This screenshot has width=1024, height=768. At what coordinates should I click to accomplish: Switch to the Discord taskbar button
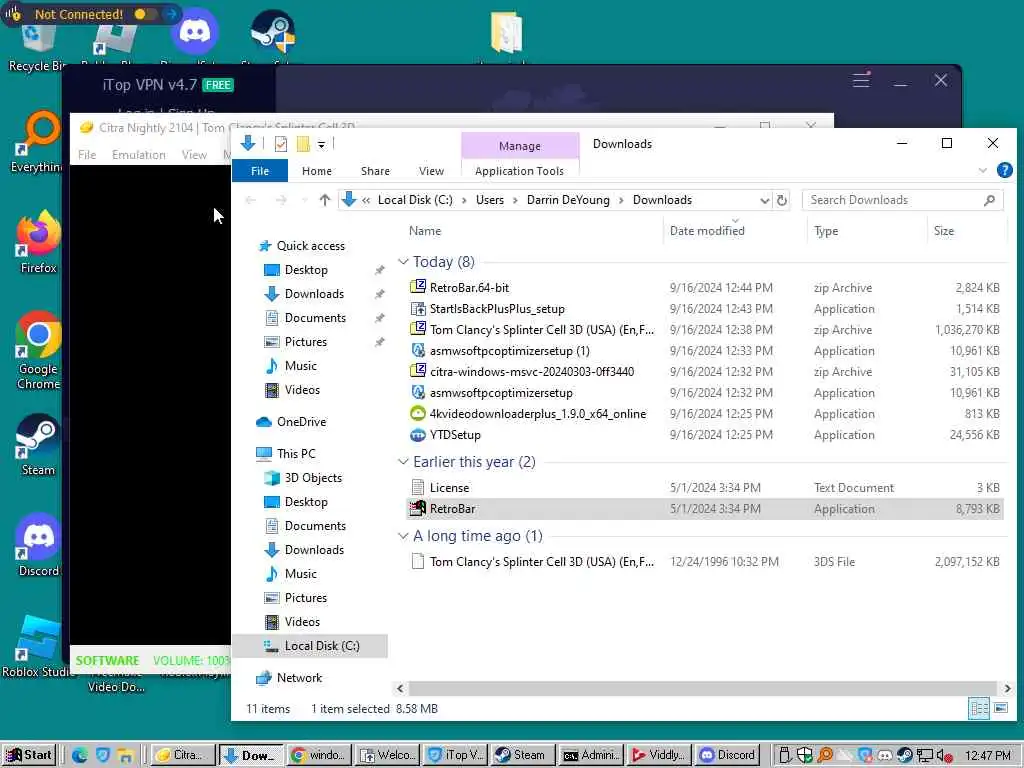tap(728, 755)
